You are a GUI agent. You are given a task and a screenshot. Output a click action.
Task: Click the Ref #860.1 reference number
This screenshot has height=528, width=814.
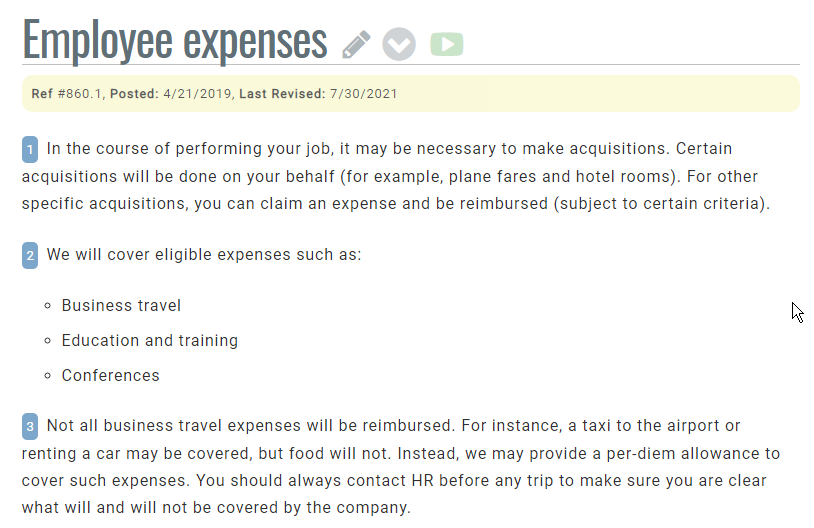tap(79, 94)
